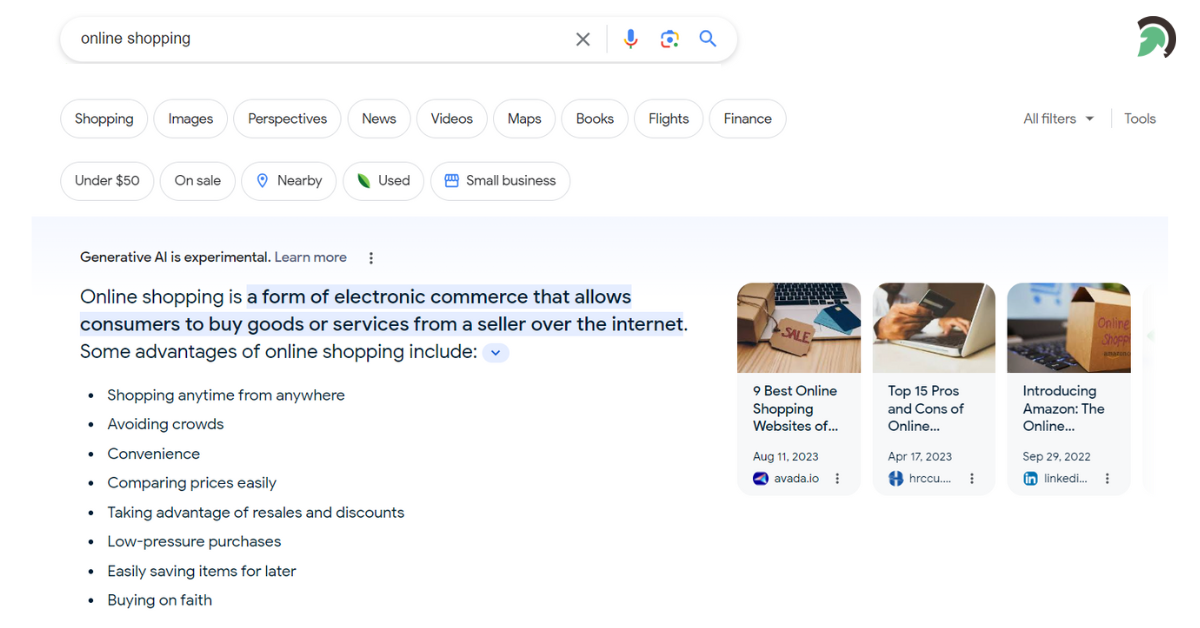Image resolution: width=1200 pixels, height=628 pixels.
Task: Open Google Lens image search icon
Action: [669, 39]
